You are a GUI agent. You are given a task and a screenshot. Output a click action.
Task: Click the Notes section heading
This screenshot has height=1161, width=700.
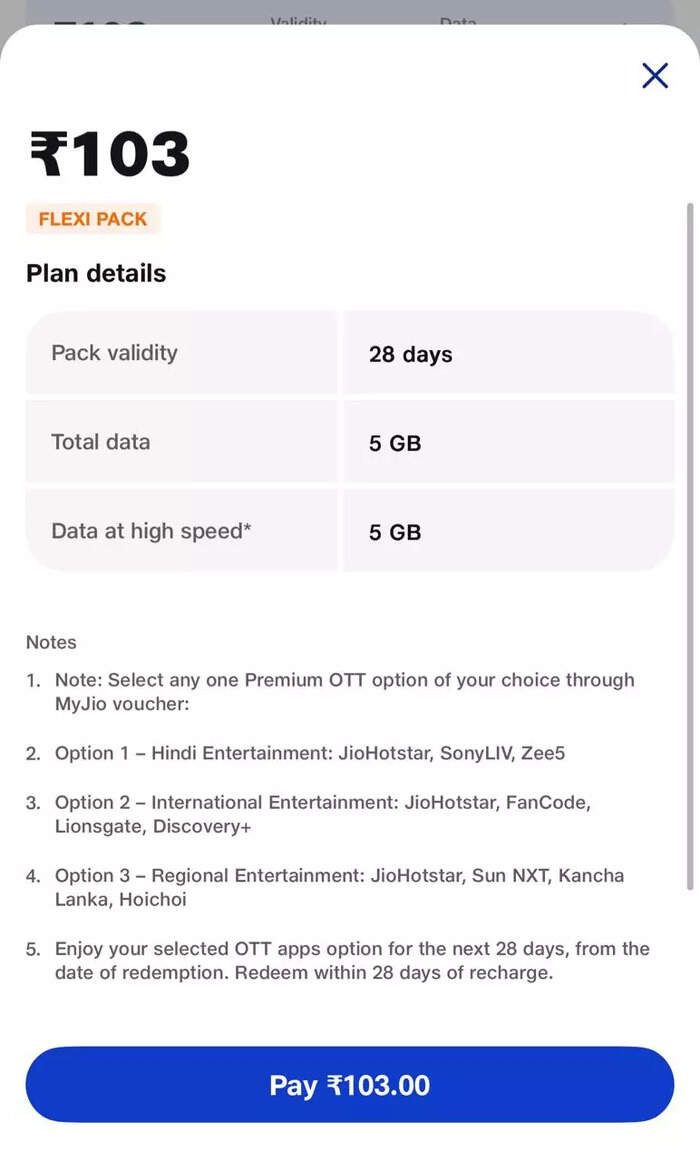point(51,642)
